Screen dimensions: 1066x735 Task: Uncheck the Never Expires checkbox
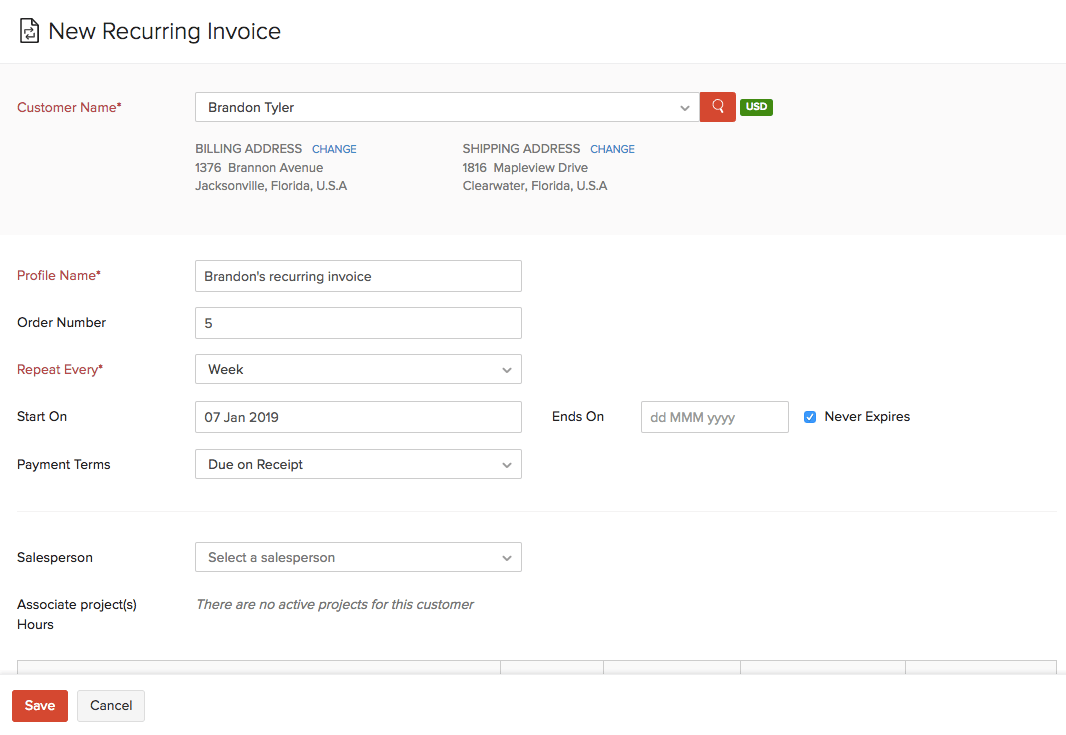tap(809, 417)
